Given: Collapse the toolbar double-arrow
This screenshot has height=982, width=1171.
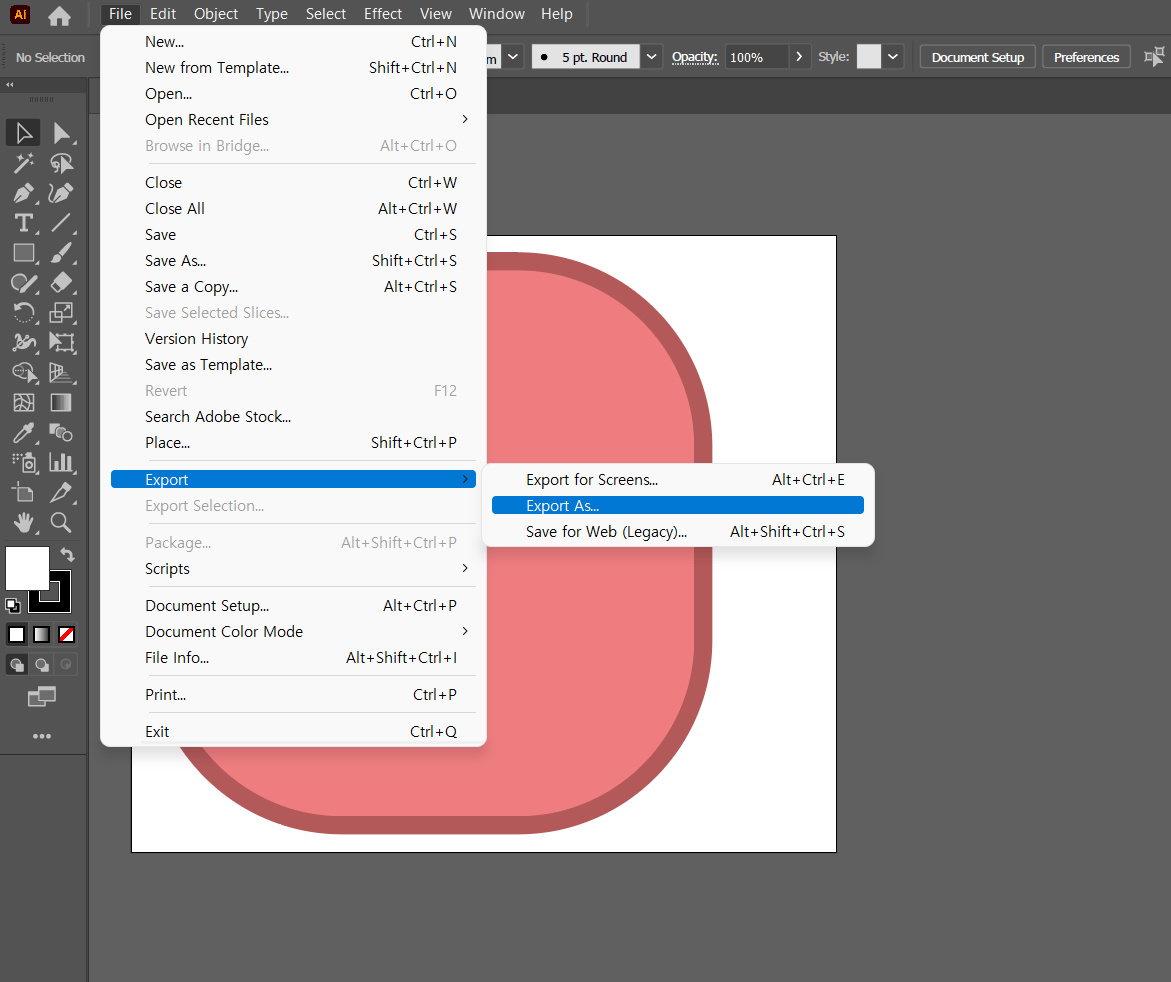Looking at the screenshot, I should pos(10,84).
